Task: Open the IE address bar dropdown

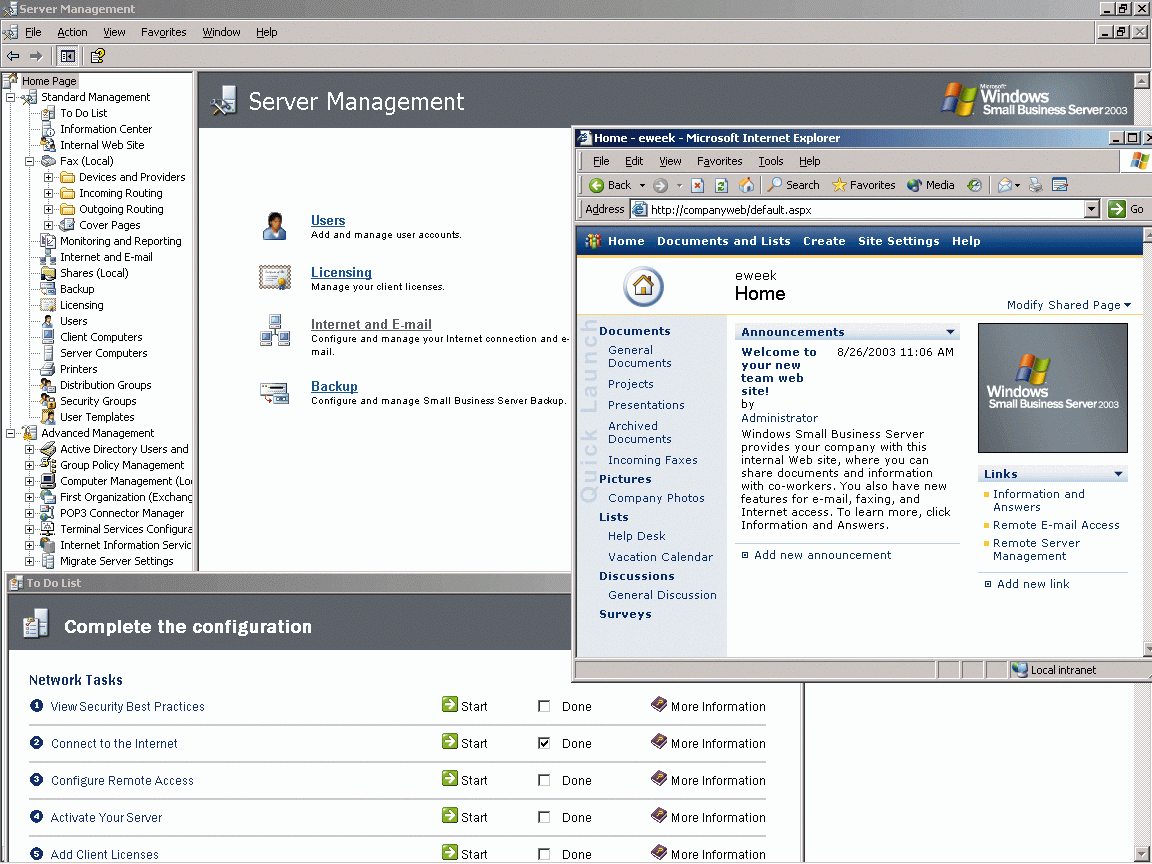Action: pyautogui.click(x=1092, y=209)
